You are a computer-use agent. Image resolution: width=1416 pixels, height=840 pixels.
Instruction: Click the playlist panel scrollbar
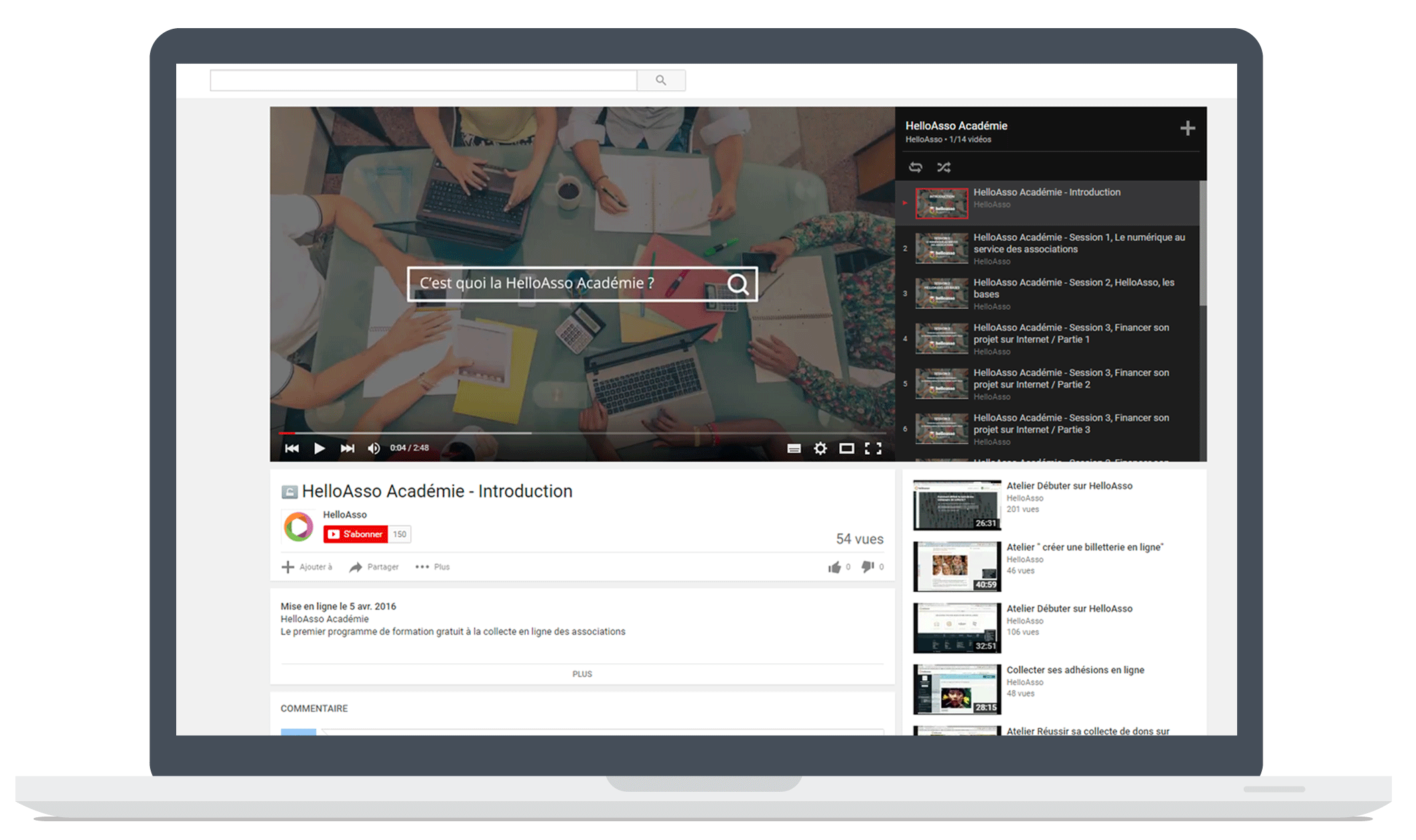pyautogui.click(x=1203, y=244)
